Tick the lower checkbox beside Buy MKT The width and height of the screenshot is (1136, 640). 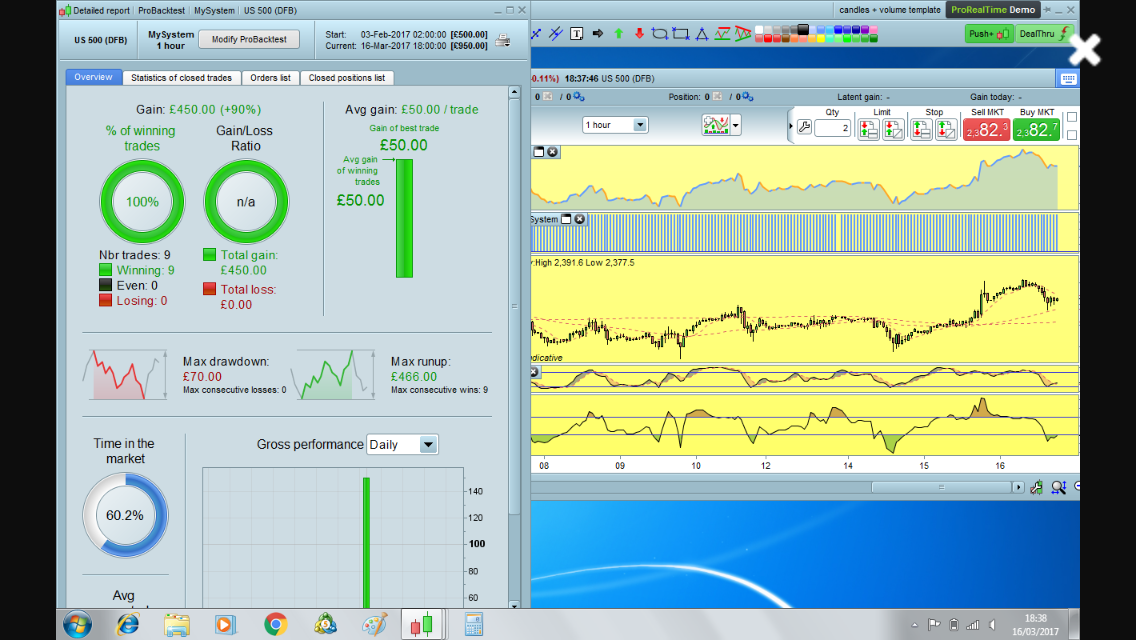pyautogui.click(x=1072, y=135)
